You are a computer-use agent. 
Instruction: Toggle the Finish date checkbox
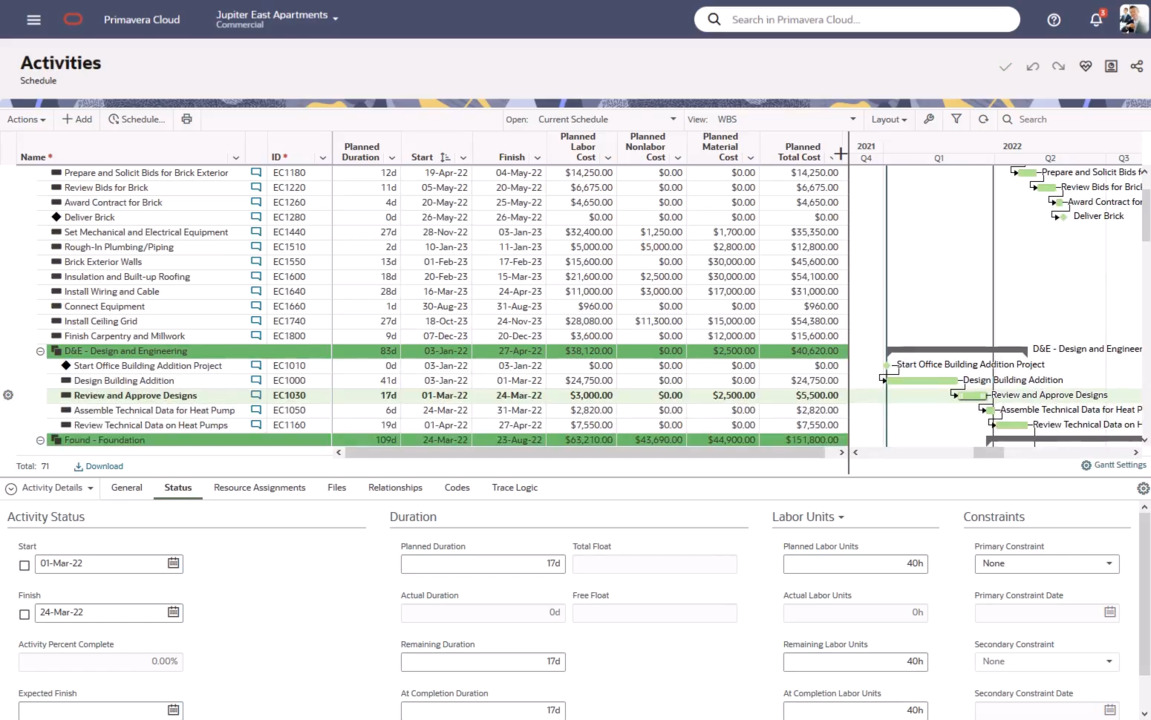(25, 614)
